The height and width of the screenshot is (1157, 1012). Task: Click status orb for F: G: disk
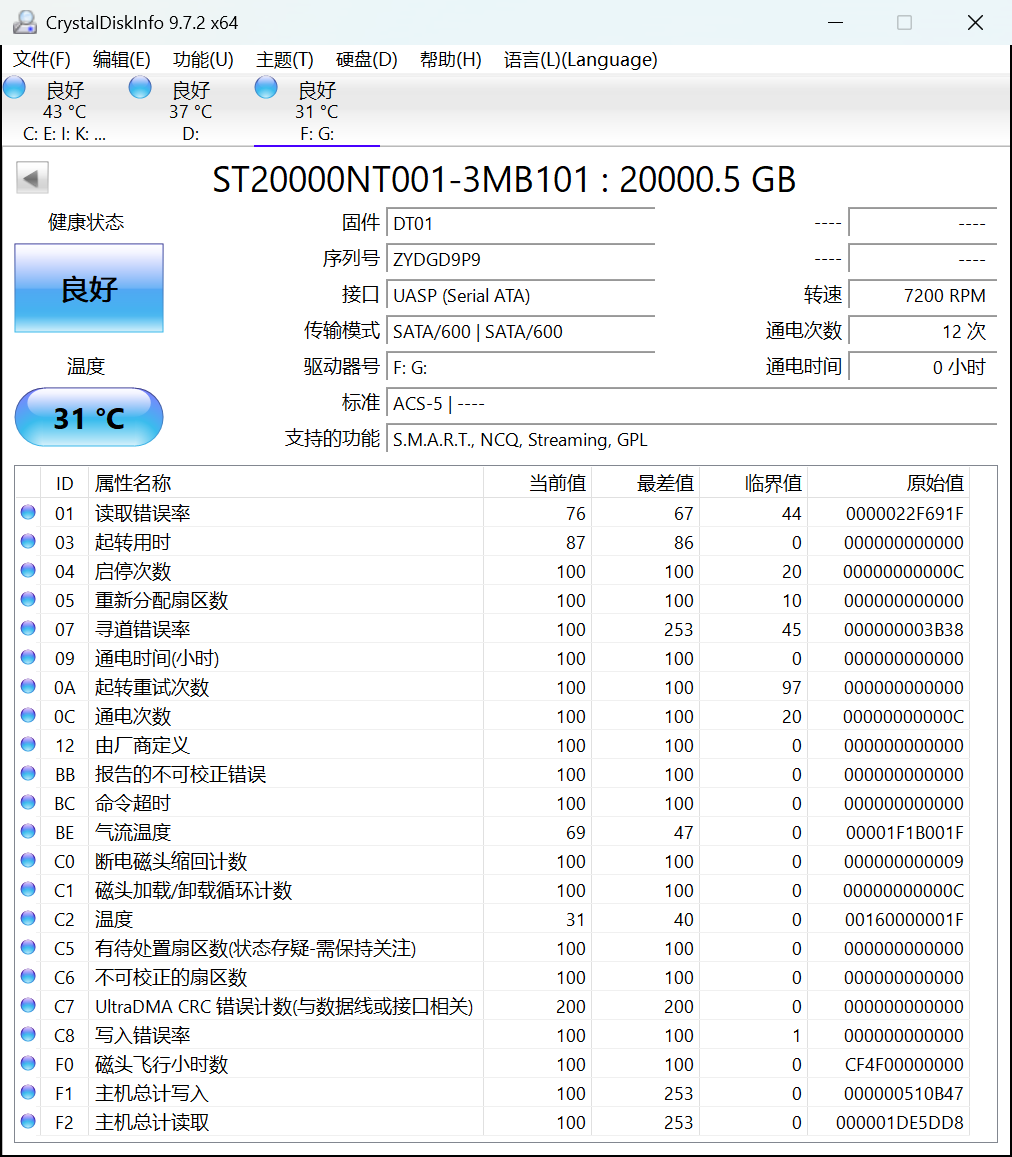click(x=266, y=88)
